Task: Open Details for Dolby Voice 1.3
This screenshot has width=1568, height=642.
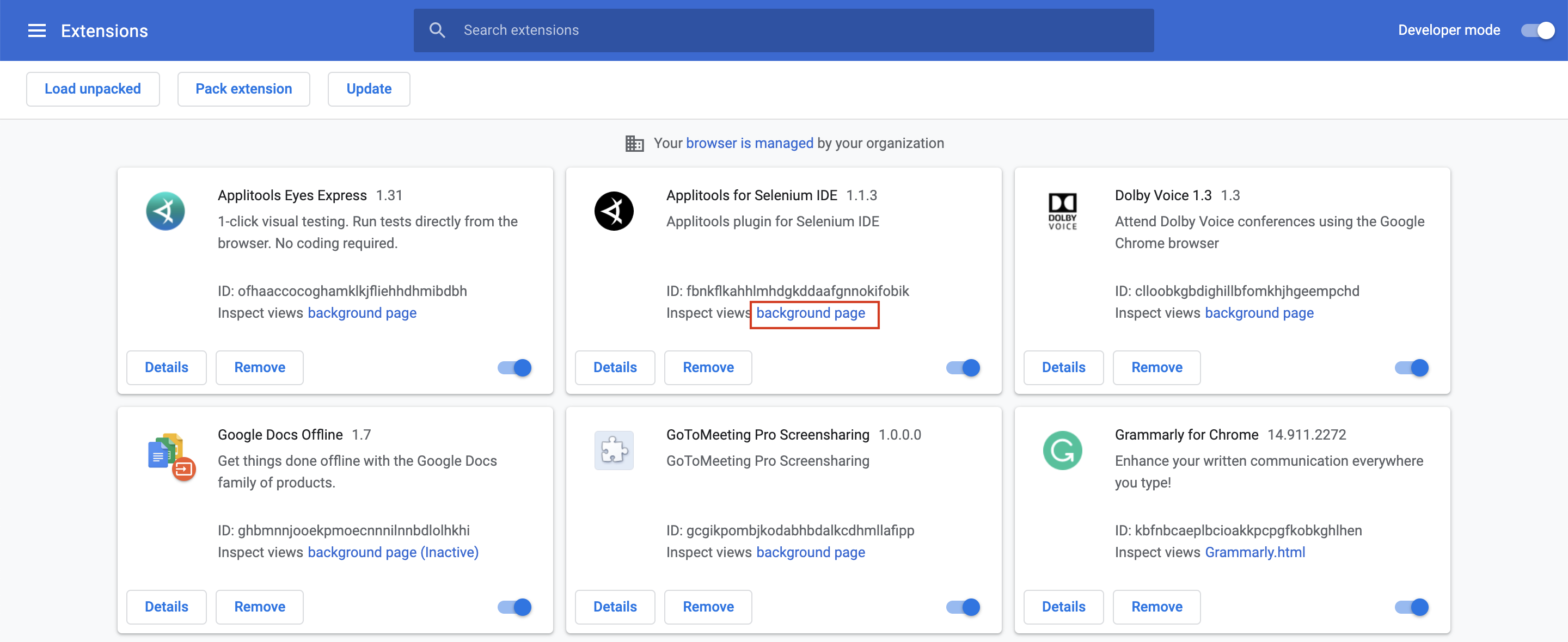Action: [1063, 368]
